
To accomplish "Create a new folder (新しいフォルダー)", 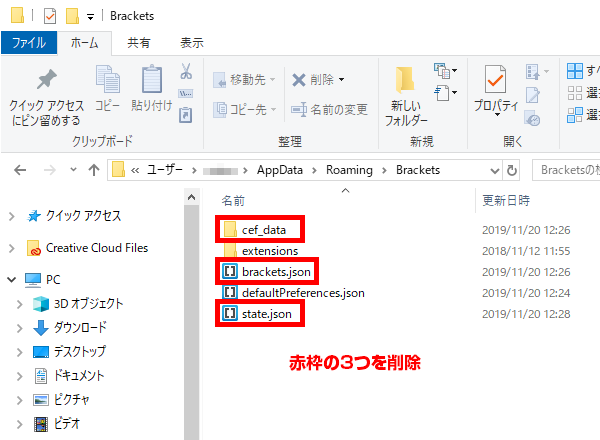I will [x=406, y=96].
